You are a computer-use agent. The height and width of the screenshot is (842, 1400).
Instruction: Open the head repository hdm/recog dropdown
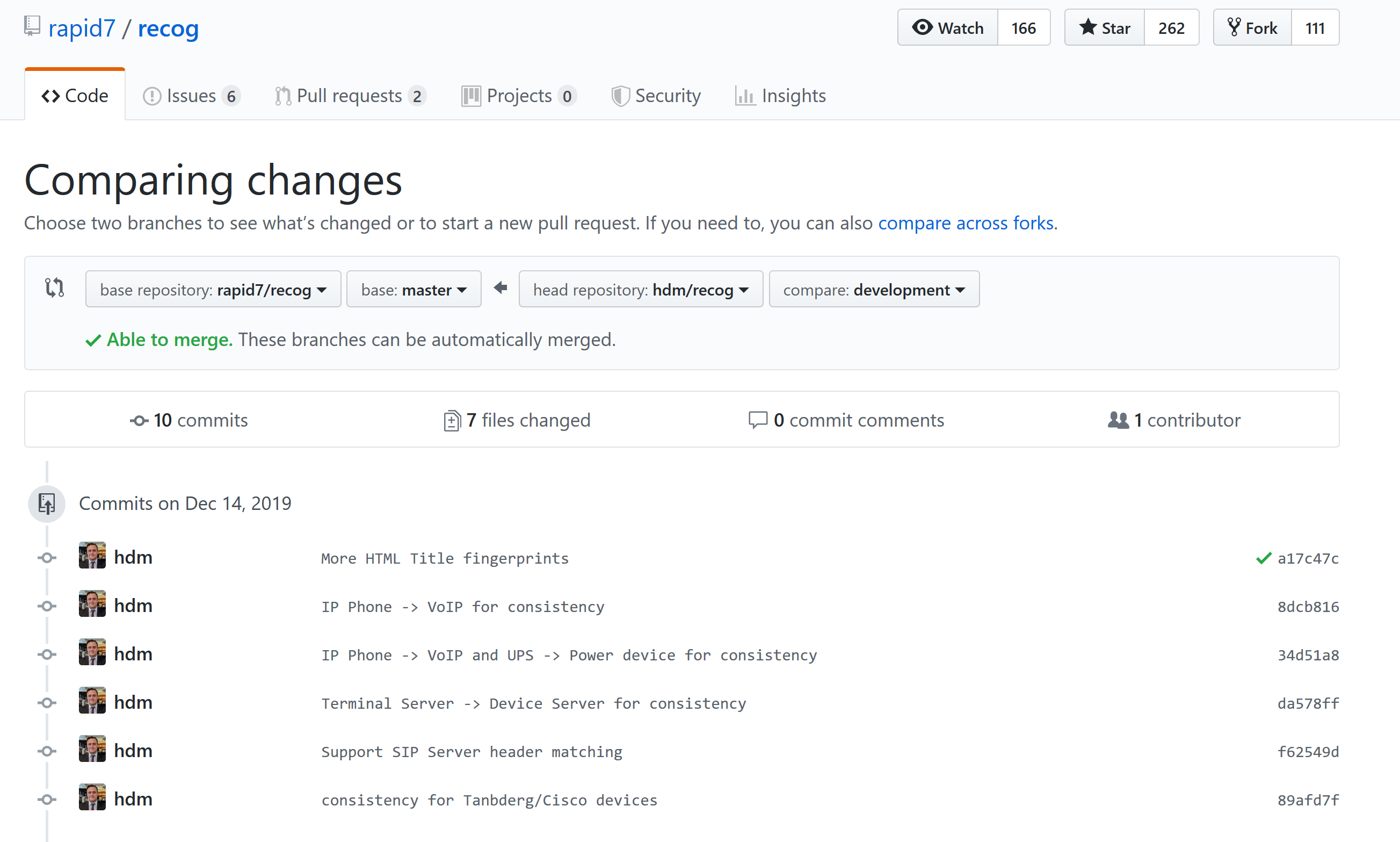point(640,289)
